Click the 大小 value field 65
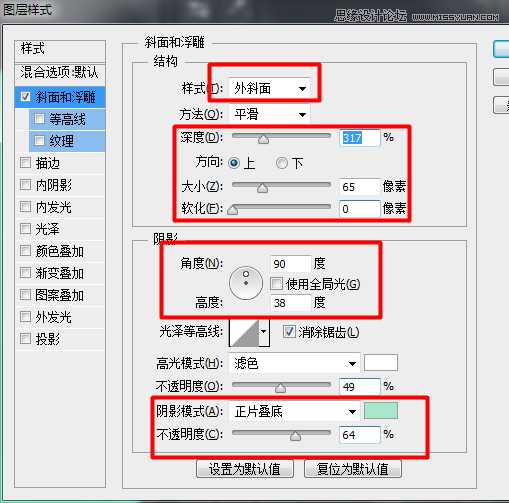Image resolution: width=509 pixels, height=503 pixels. click(x=359, y=187)
